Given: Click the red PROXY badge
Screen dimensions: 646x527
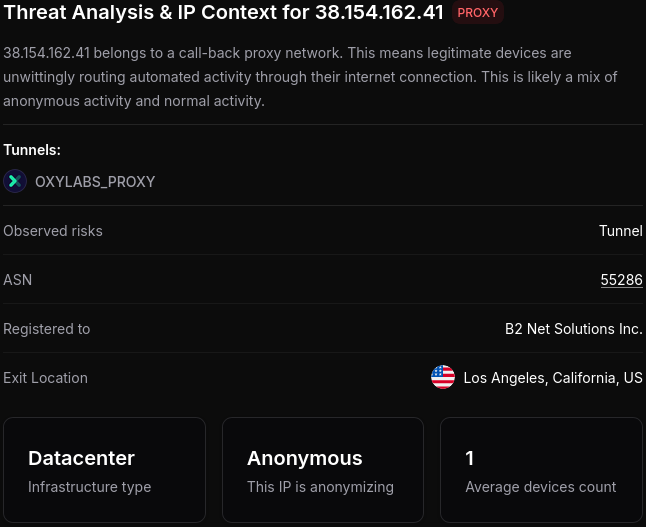Looking at the screenshot, I should coord(477,13).
